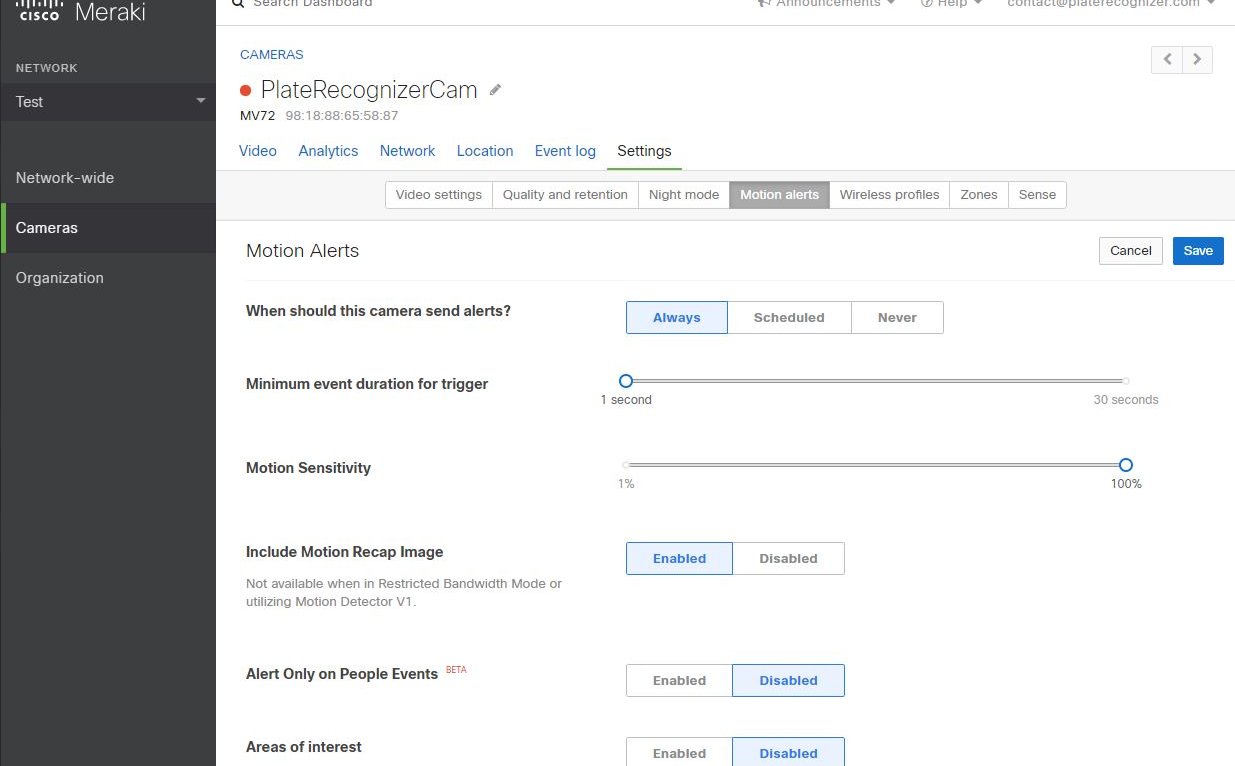Screen dimensions: 1235x766
Task: Go to next camera with right chevron
Action: 1198,60
